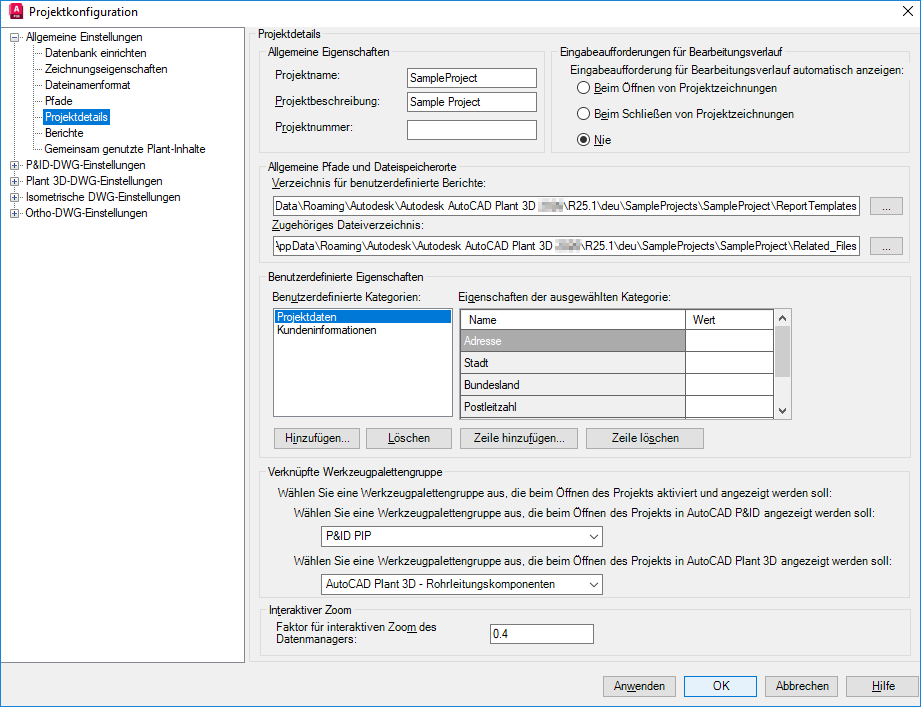921x707 pixels.
Task: Click Hinzufügen... category button
Action: pyautogui.click(x=317, y=438)
